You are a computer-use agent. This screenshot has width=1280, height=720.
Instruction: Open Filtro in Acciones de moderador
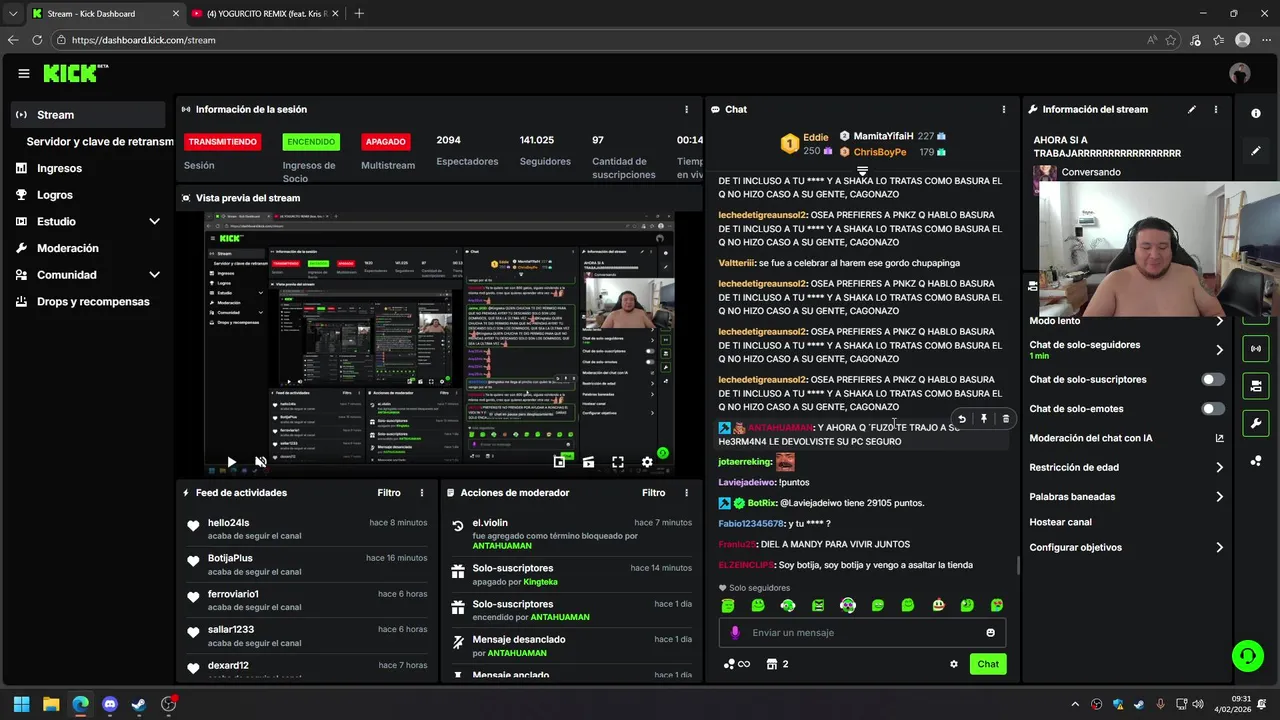point(654,493)
